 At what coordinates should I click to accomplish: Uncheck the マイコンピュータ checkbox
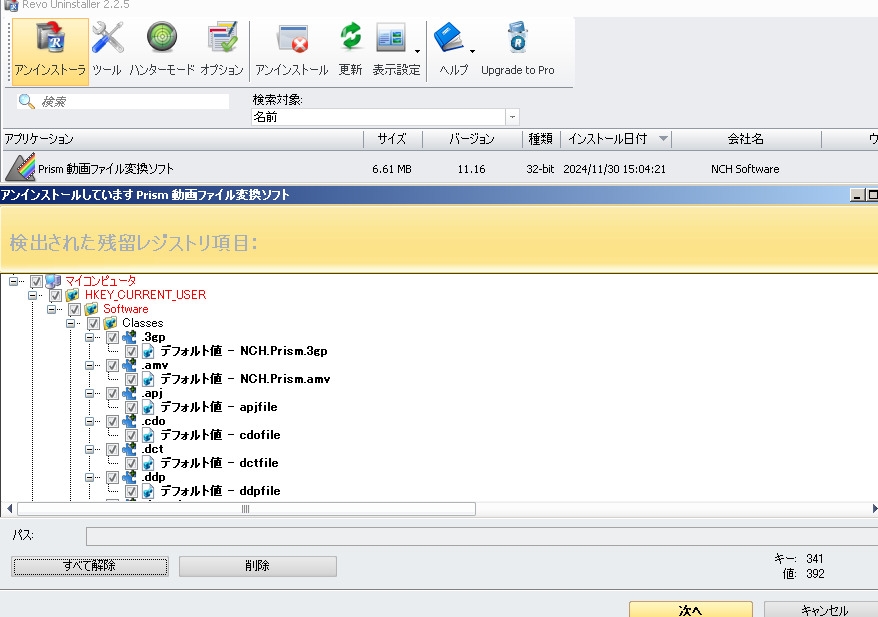(36, 281)
